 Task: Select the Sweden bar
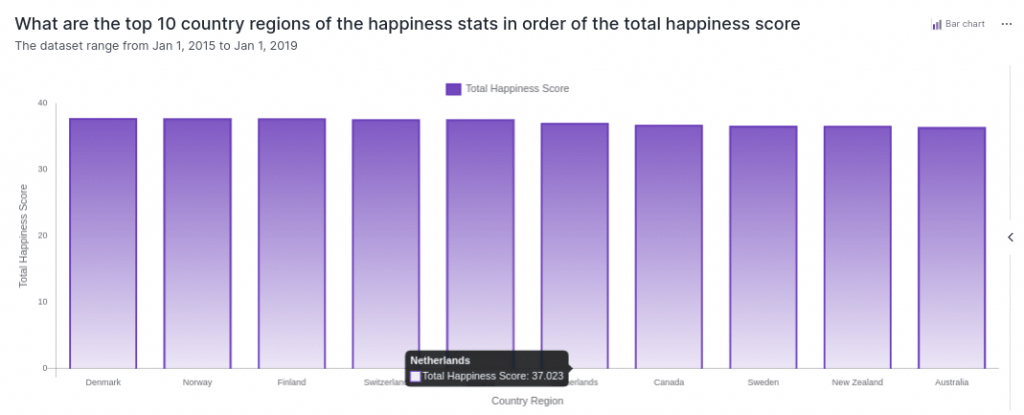tap(763, 247)
